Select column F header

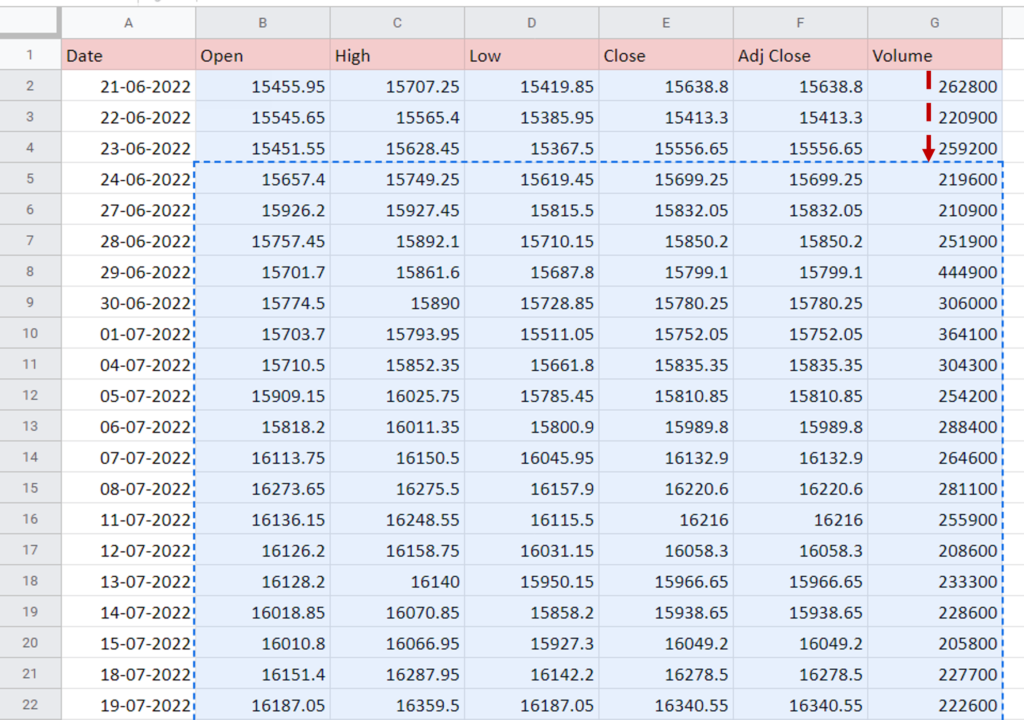click(801, 23)
